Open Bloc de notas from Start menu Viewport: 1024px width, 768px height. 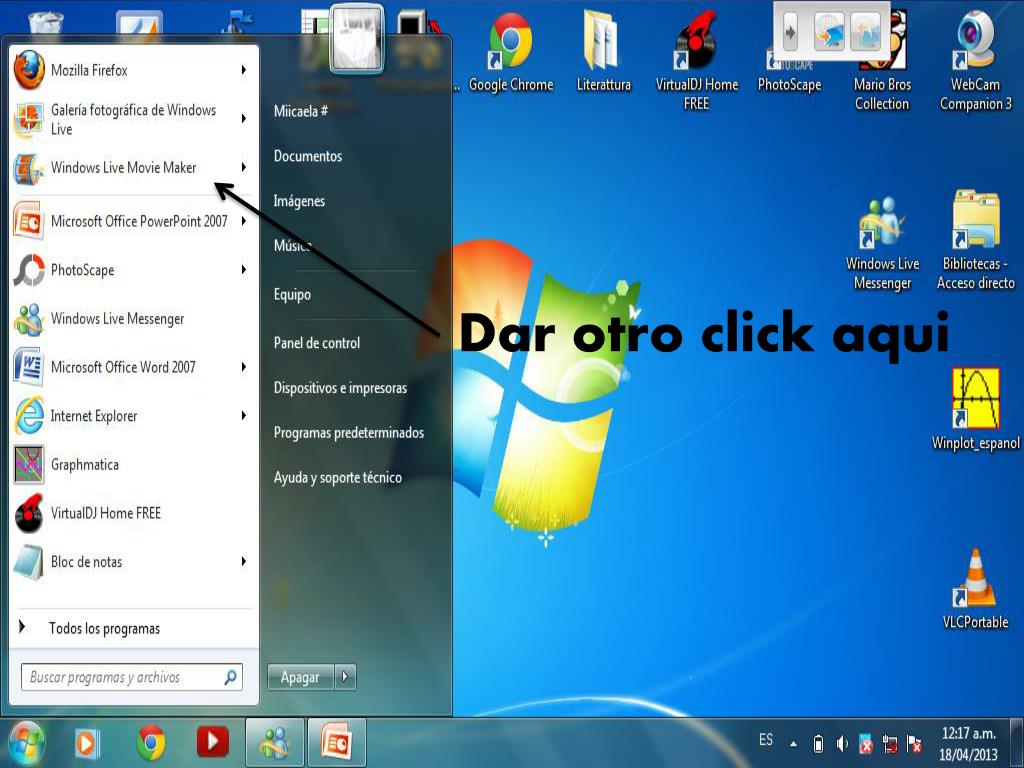(133, 562)
